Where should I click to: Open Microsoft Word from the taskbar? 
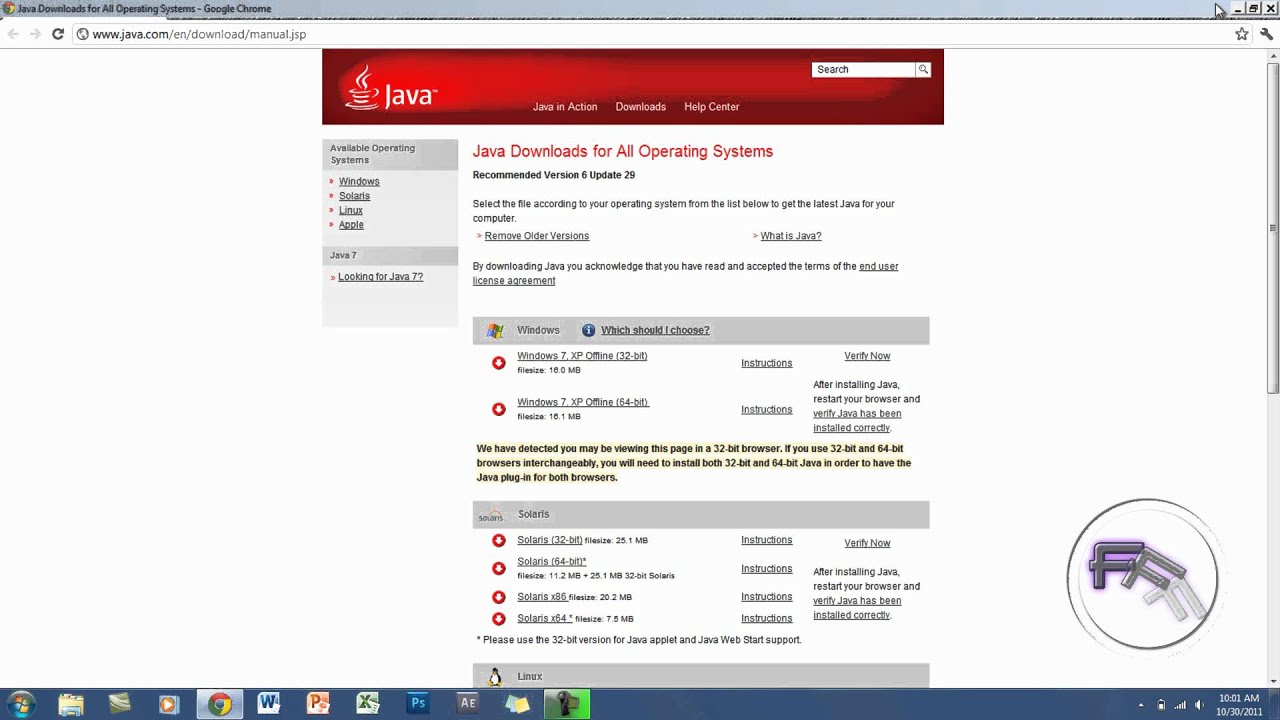click(269, 704)
